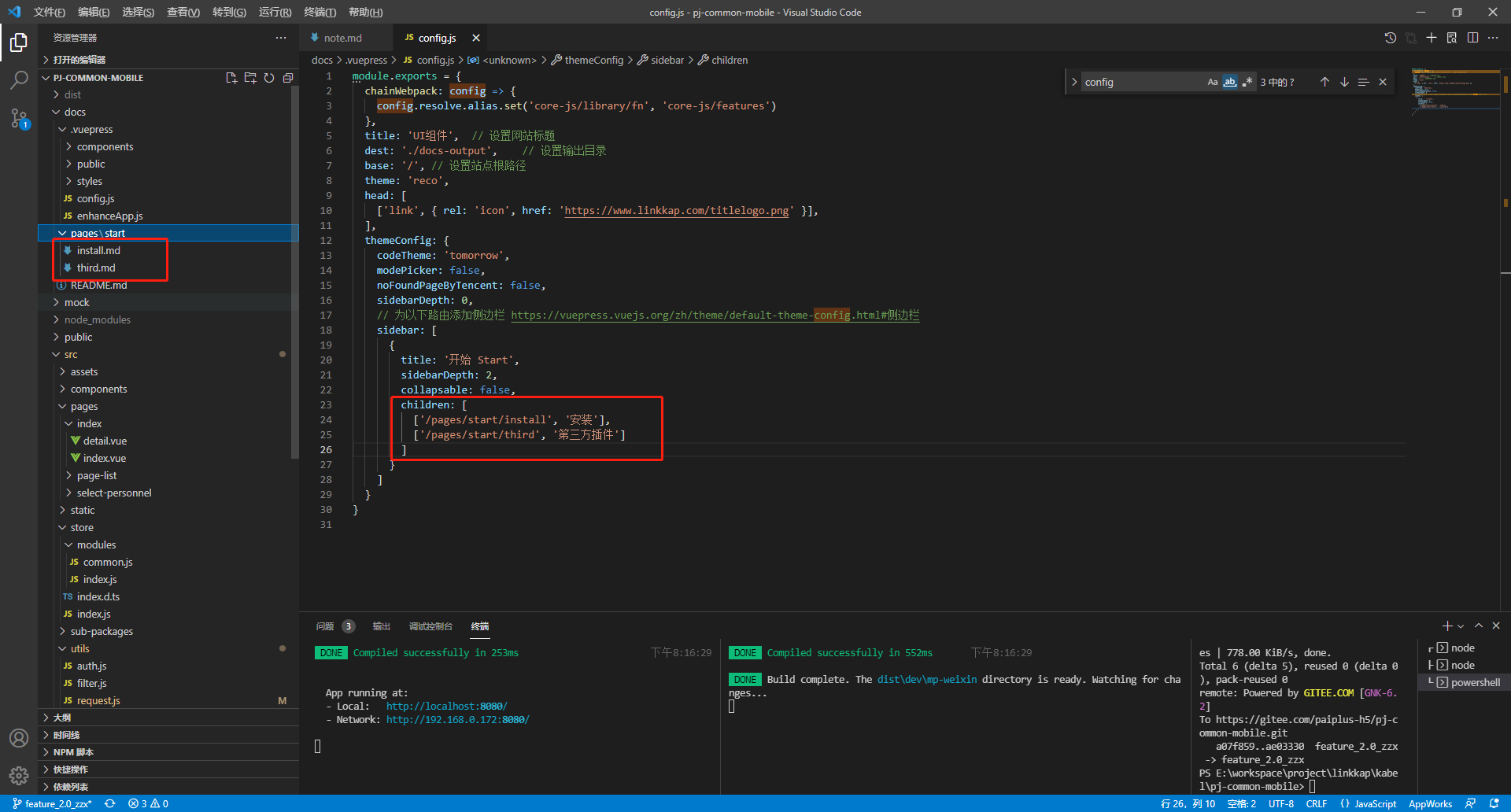Close the bottom panel
The width and height of the screenshot is (1511, 812).
coord(1496,626)
